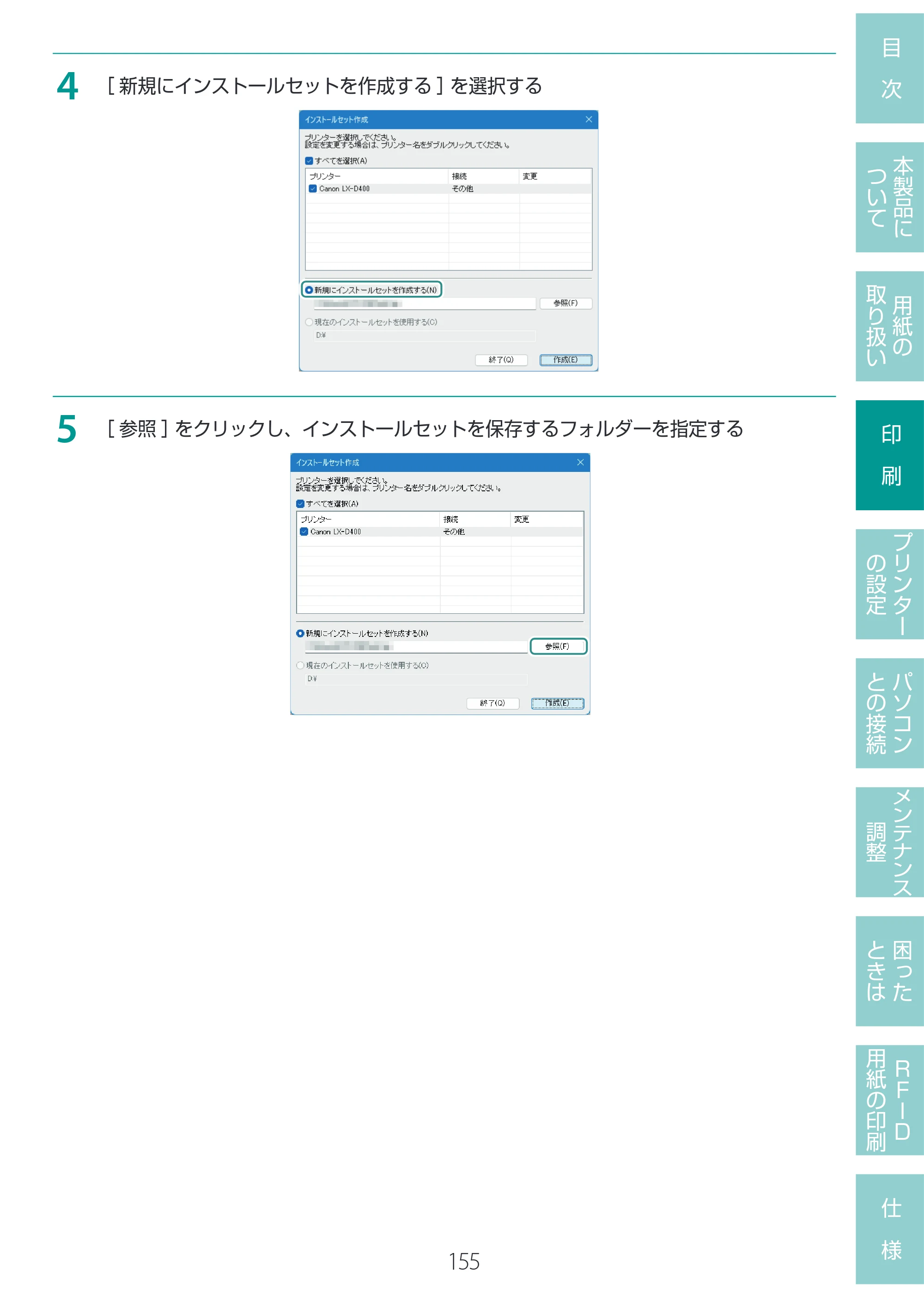Click 終了(Q) button in the step 5 dialog
Screen dimensions: 924x1308
(x=492, y=703)
